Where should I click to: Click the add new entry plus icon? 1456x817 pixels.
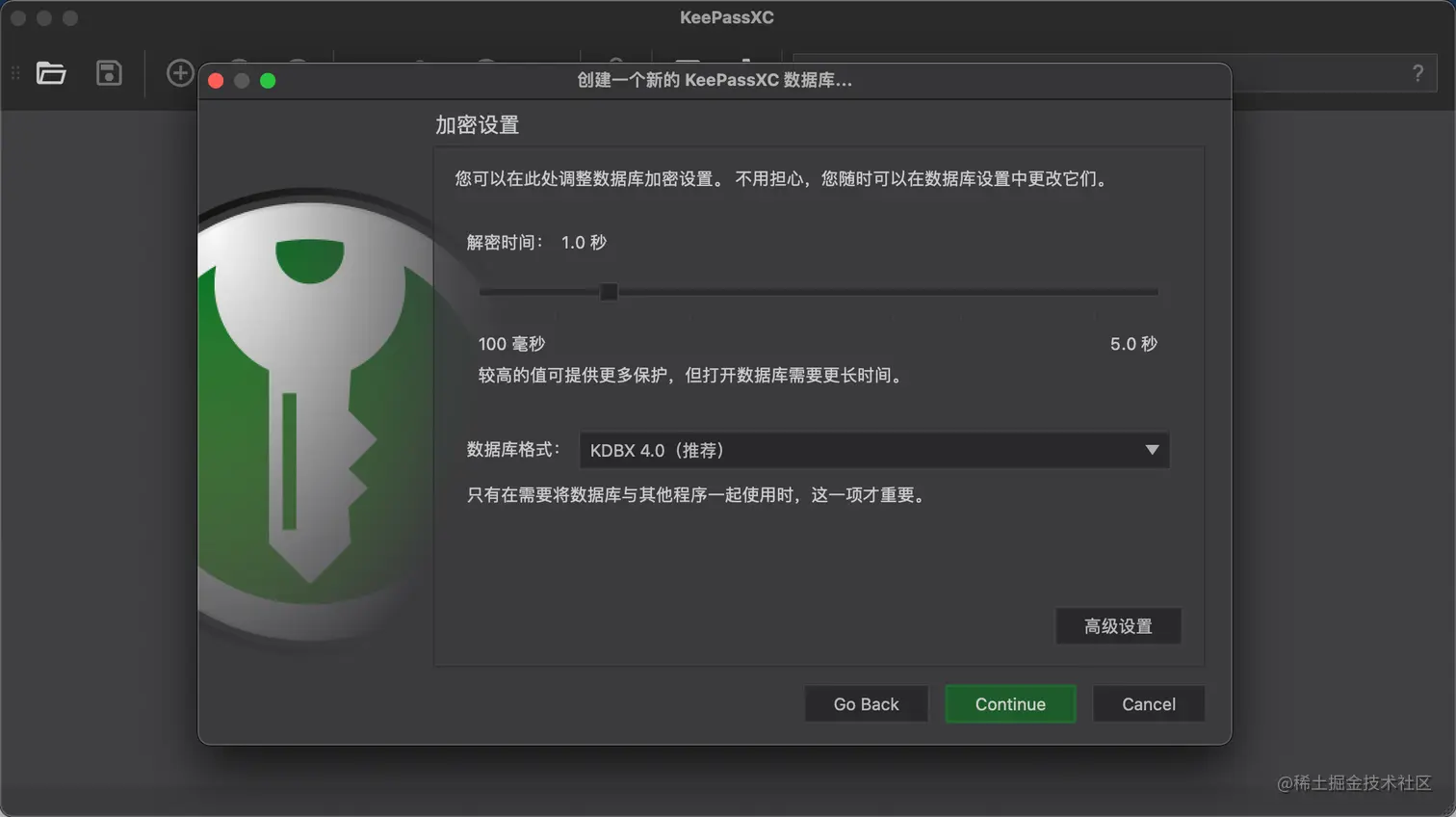180,73
